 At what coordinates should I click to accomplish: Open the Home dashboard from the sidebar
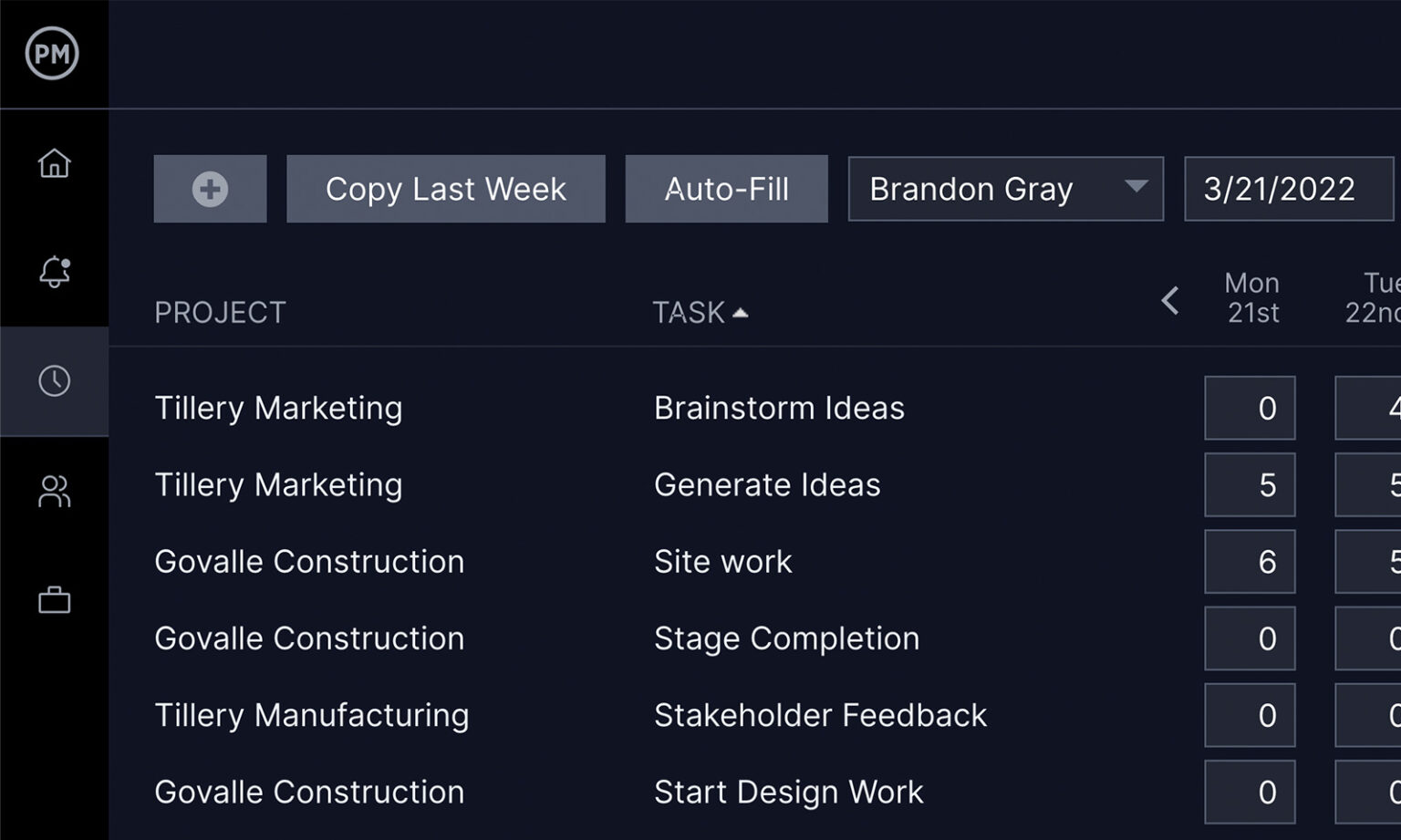[54, 164]
